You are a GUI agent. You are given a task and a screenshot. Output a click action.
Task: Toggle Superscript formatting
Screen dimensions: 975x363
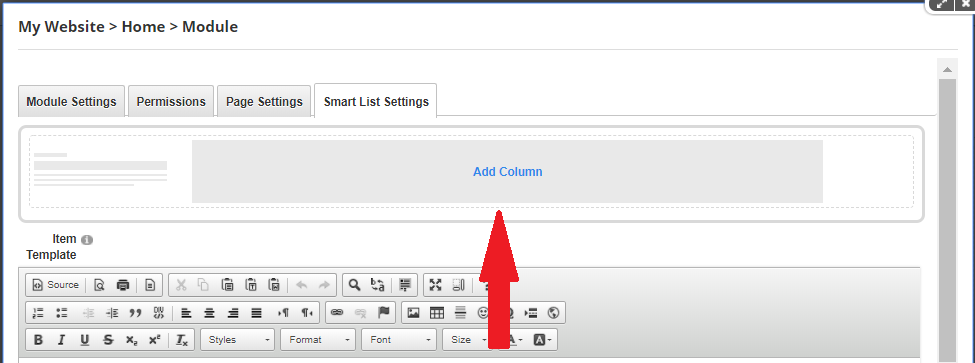(154, 340)
